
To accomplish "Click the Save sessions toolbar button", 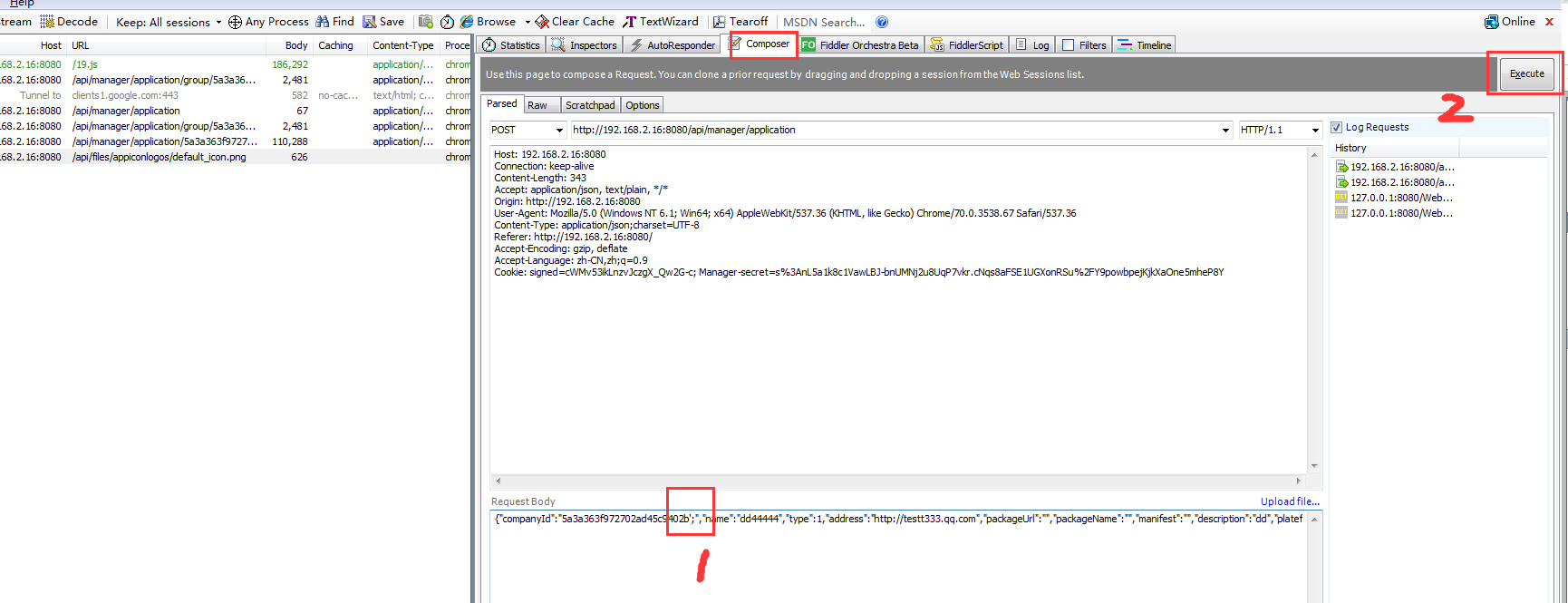I will pos(383,22).
